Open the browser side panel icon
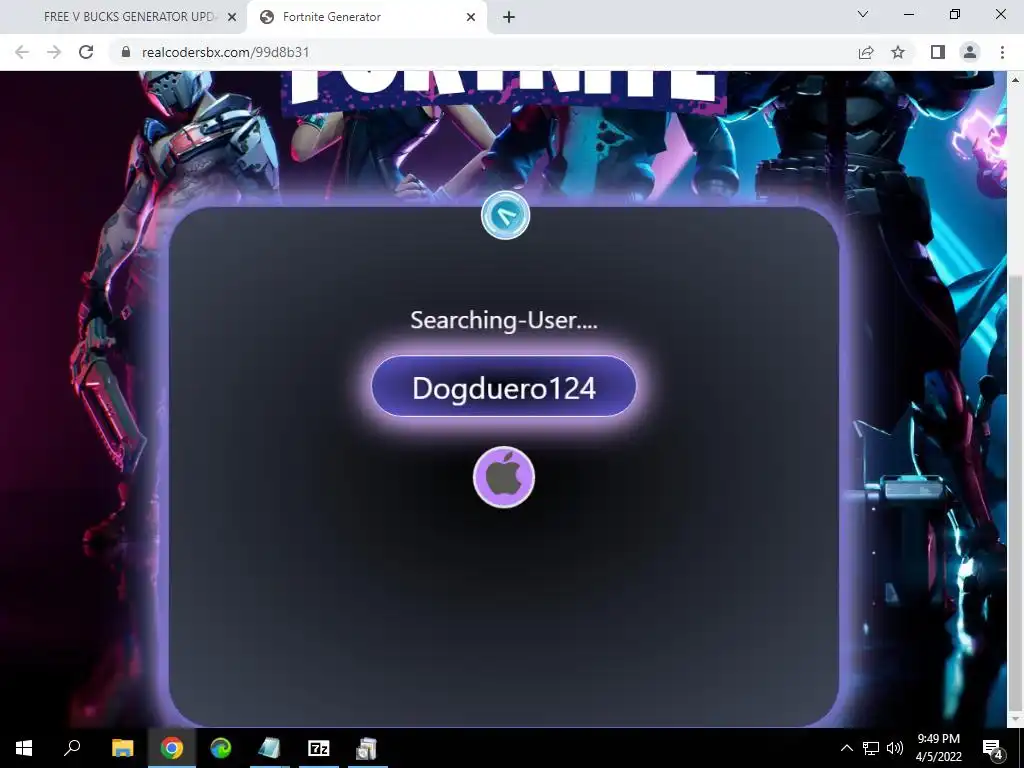This screenshot has width=1024, height=768. point(938,52)
